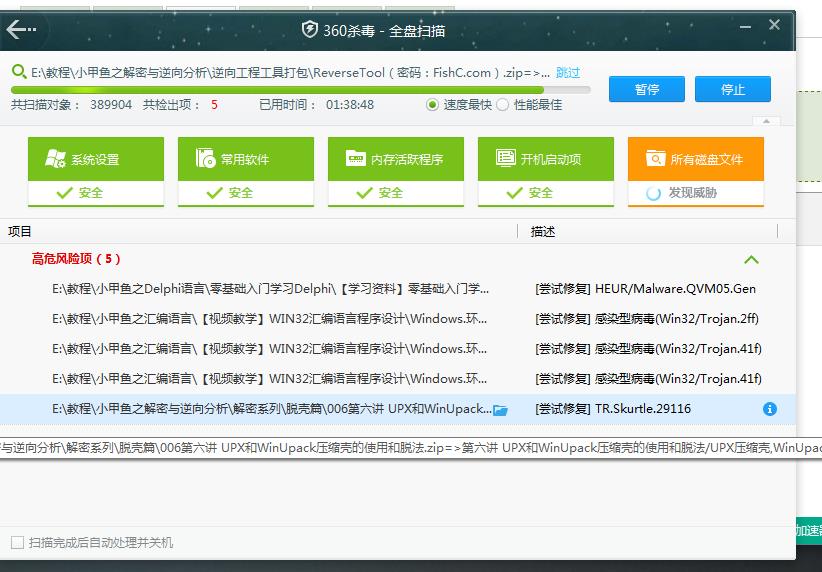Collapse the 高危风险项 group

(751, 260)
